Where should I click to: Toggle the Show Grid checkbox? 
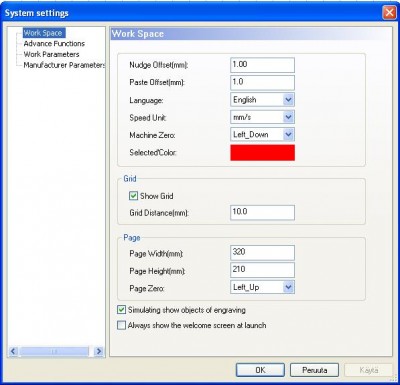(133, 196)
